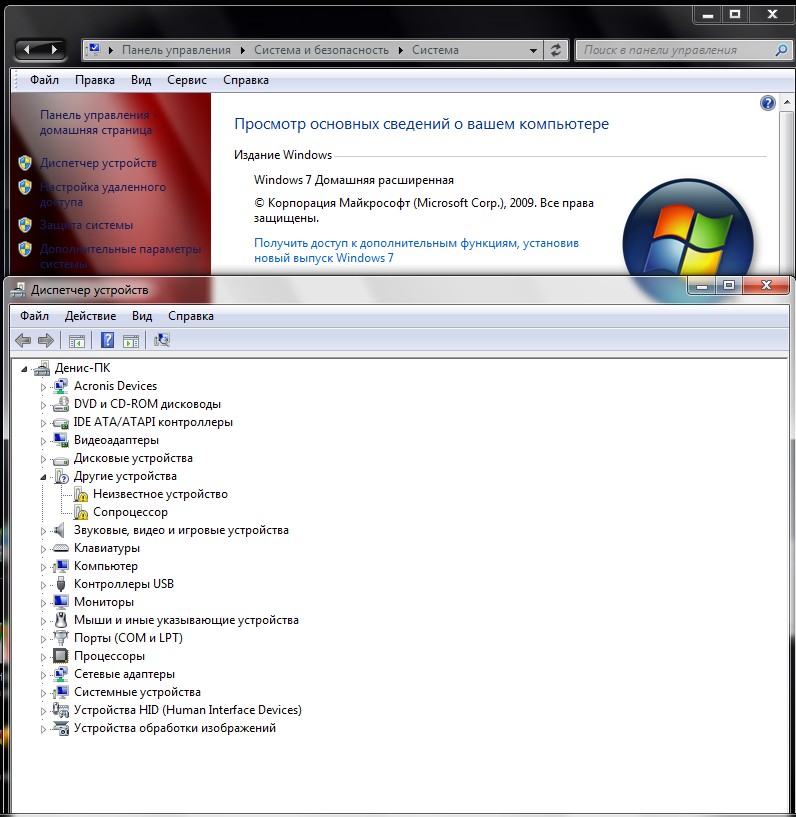The image size is (796, 817).
Task: Click the Forward arrow in Device Manager toolbar
Action: pos(46,340)
